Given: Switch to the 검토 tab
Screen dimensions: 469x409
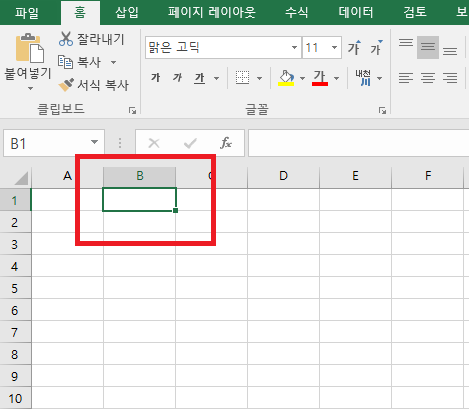Looking at the screenshot, I should click(415, 13).
